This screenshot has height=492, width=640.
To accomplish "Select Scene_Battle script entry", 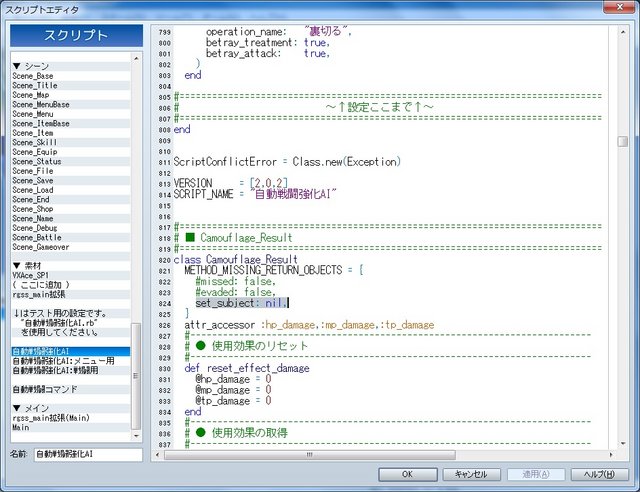I will point(71,237).
